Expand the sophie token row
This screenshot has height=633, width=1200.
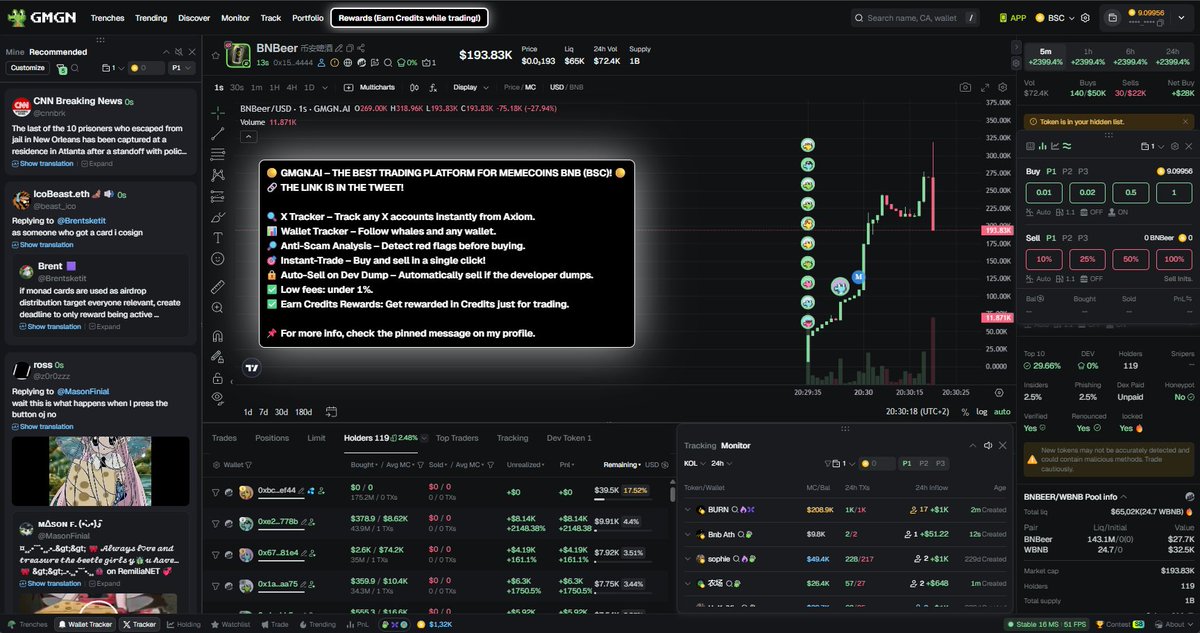[688, 559]
